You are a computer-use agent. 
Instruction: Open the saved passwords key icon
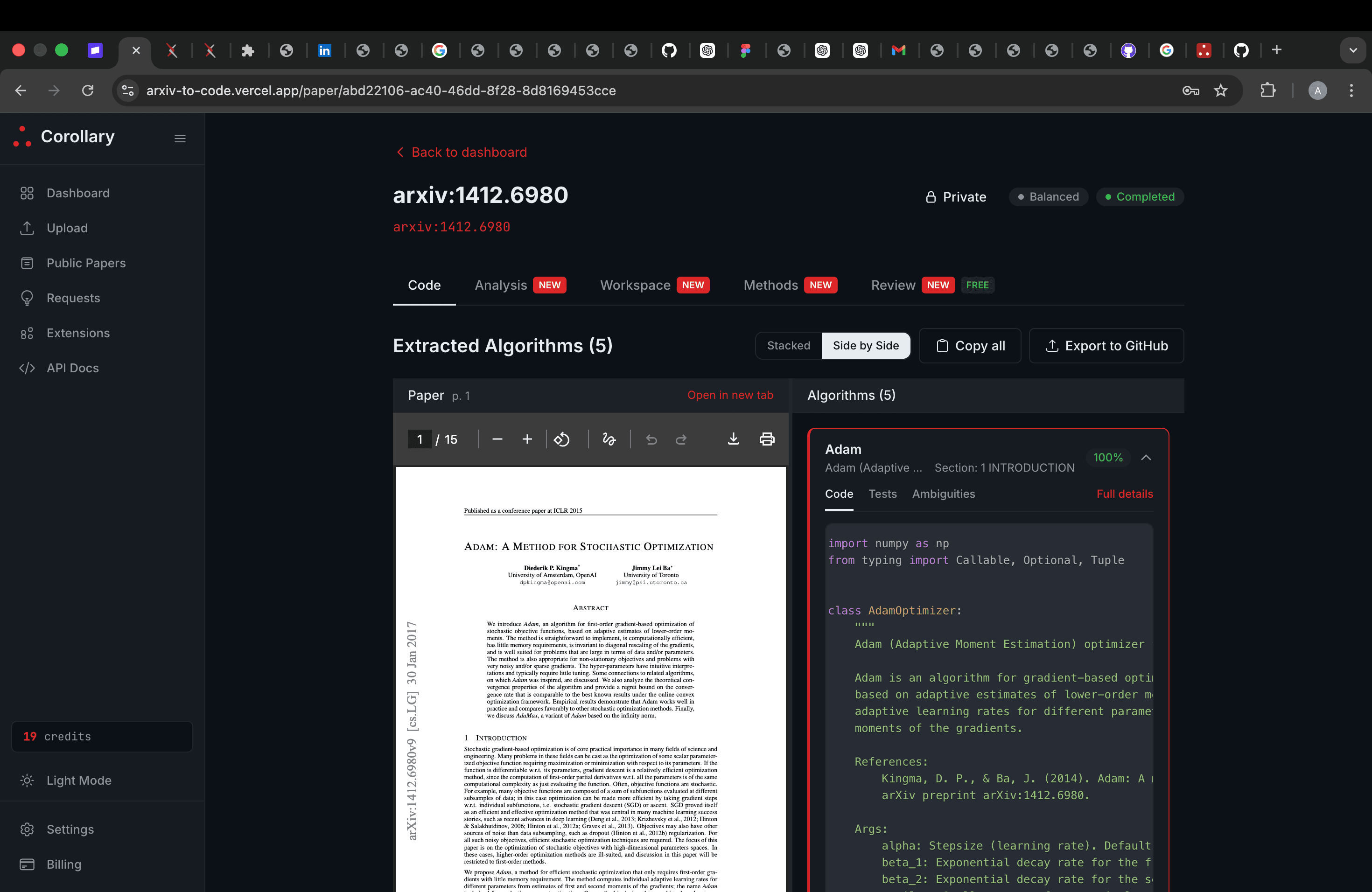1190,91
